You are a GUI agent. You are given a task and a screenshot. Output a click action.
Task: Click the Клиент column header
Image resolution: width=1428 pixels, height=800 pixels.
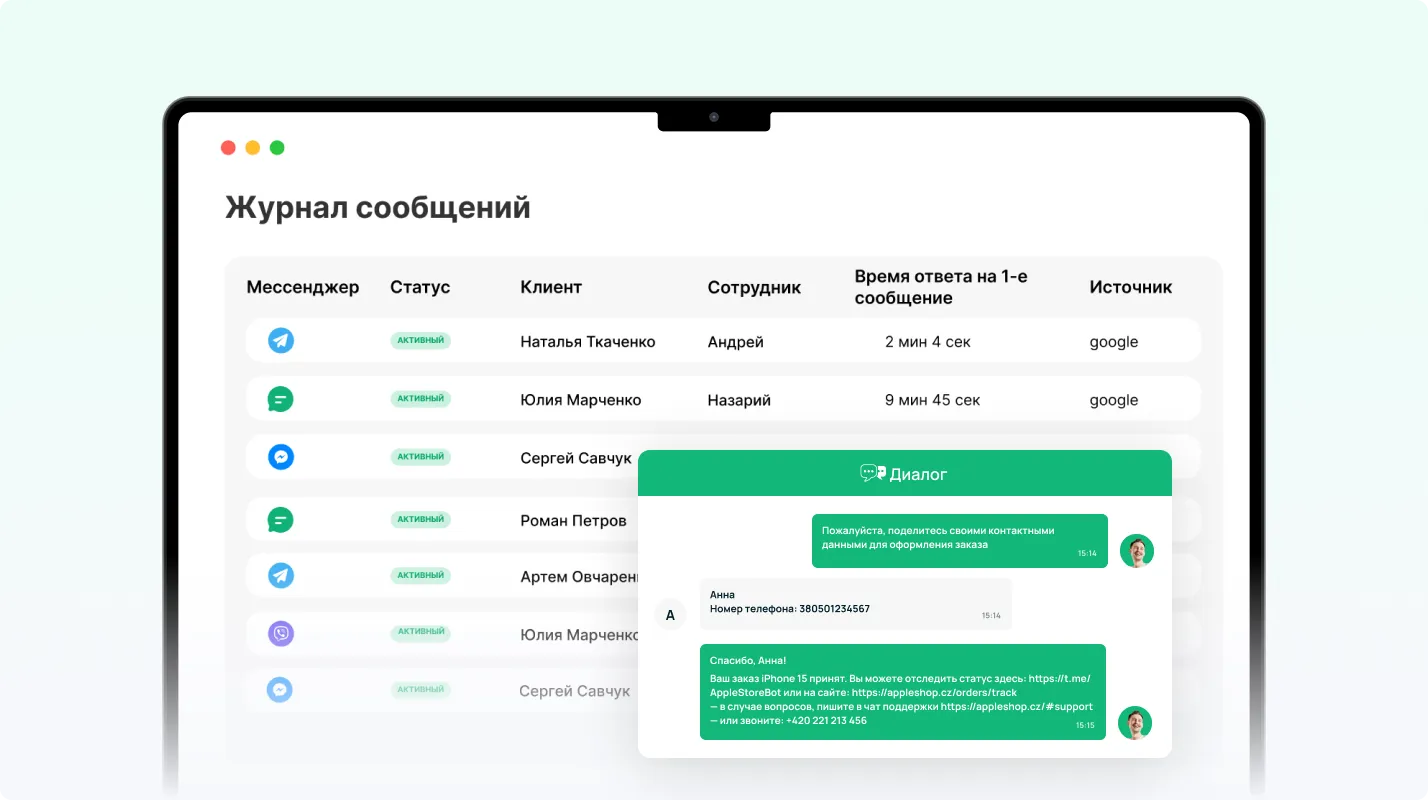point(550,287)
